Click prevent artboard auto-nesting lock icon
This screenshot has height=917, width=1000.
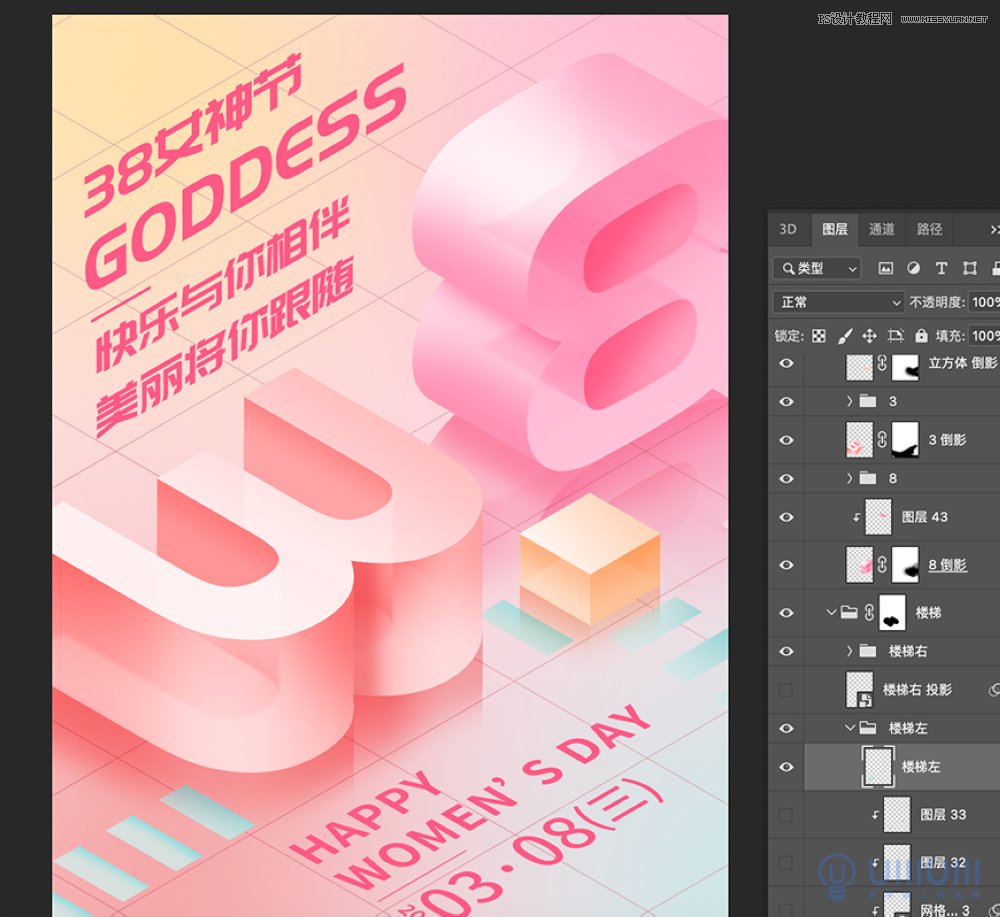pyautogui.click(x=895, y=336)
